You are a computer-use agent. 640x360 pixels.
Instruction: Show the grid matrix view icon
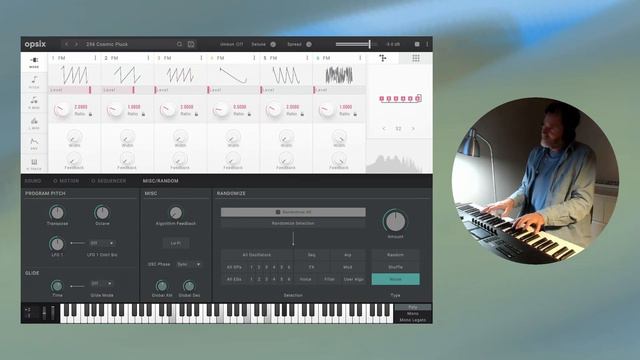click(416, 58)
